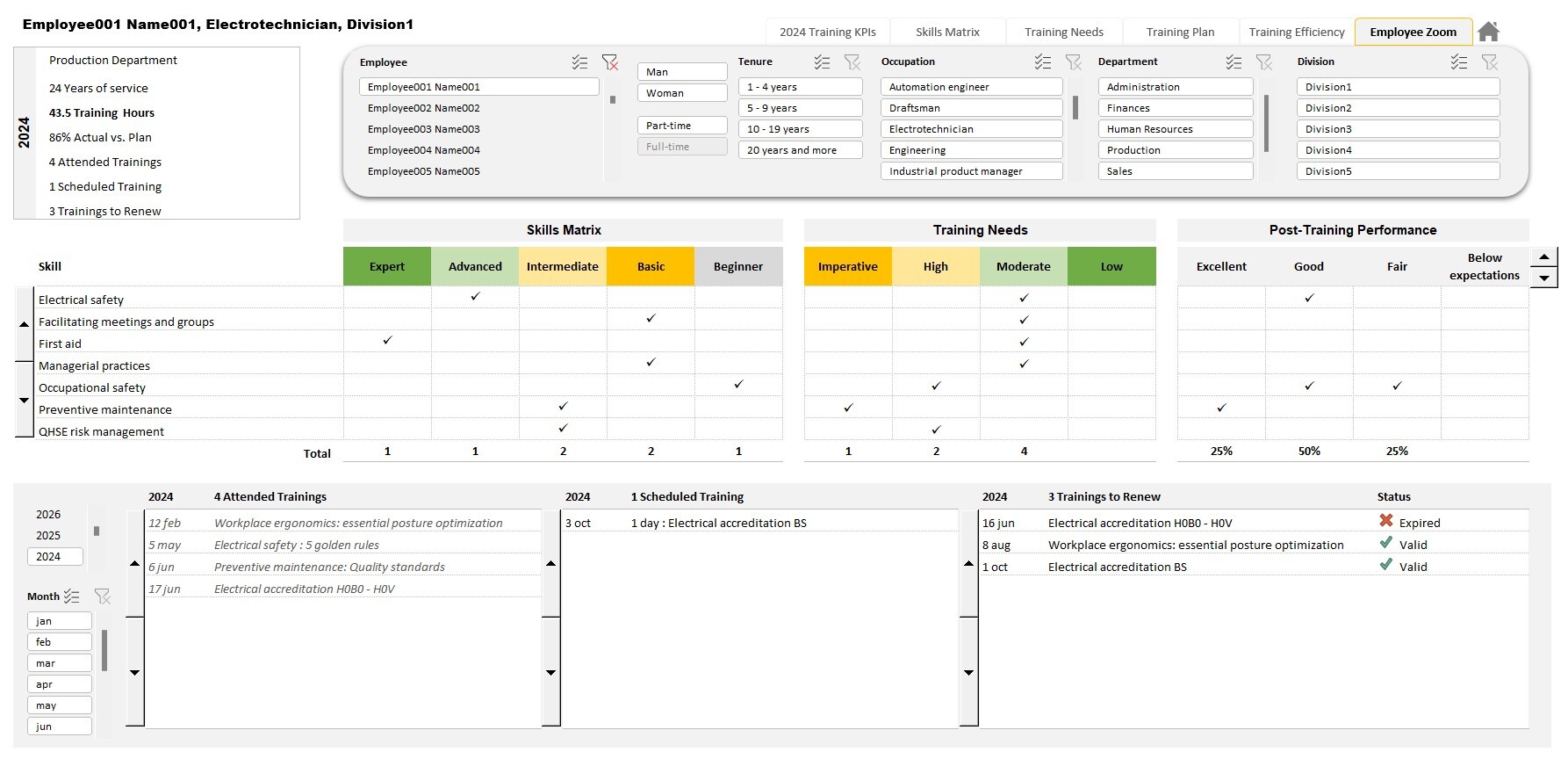
Task: Click the Expired red cross status icon
Action: (x=1386, y=521)
